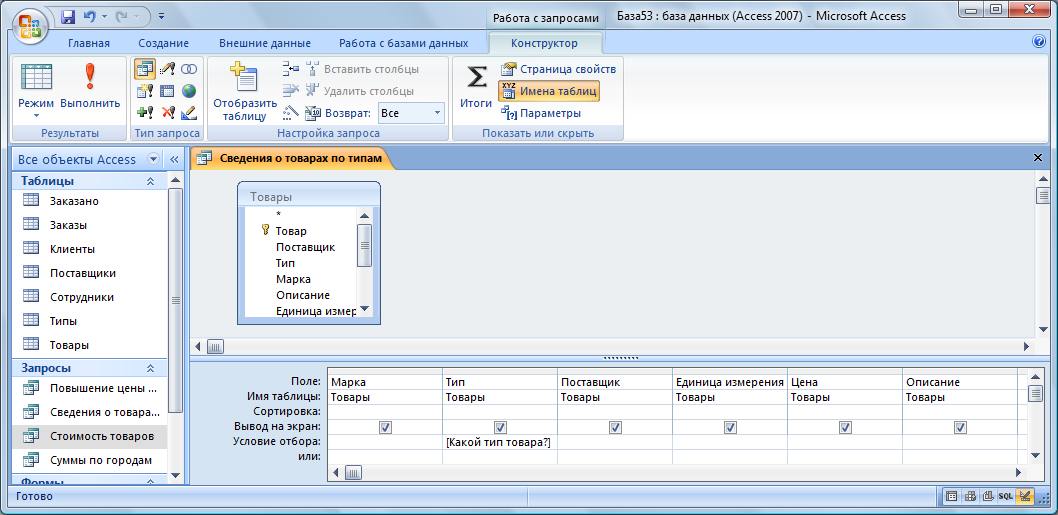The image size is (1058, 515).
Task: Collapse the Запросы group
Action: [x=150, y=369]
